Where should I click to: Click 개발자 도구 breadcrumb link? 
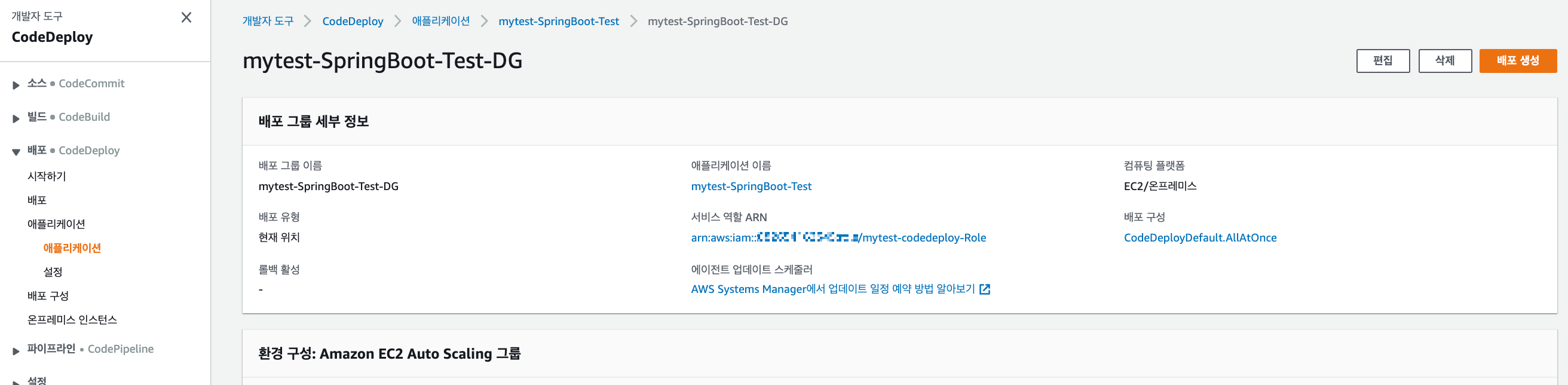point(268,22)
